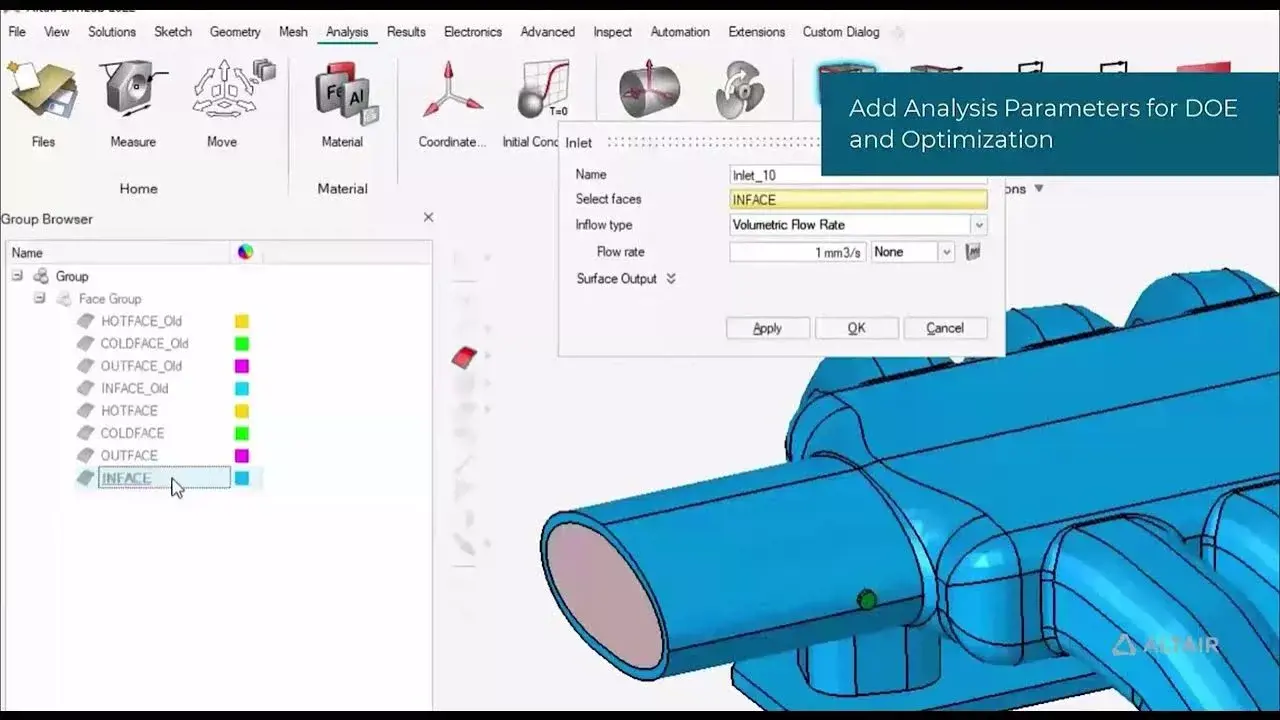Click the face icon beside OUTFACE
The height and width of the screenshot is (720, 1280).
coord(87,456)
